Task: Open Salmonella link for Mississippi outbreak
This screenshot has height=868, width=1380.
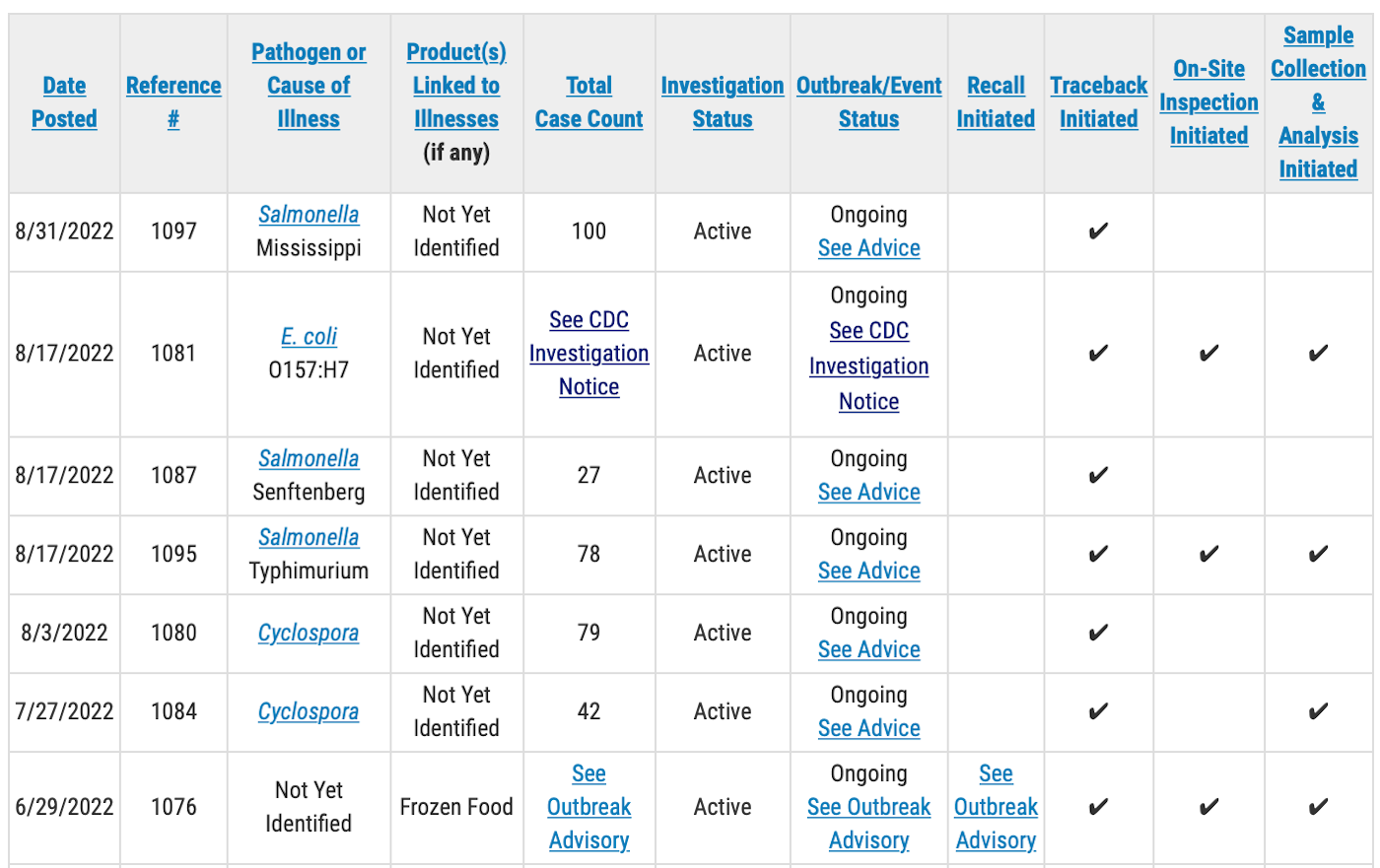Action: pos(309,215)
